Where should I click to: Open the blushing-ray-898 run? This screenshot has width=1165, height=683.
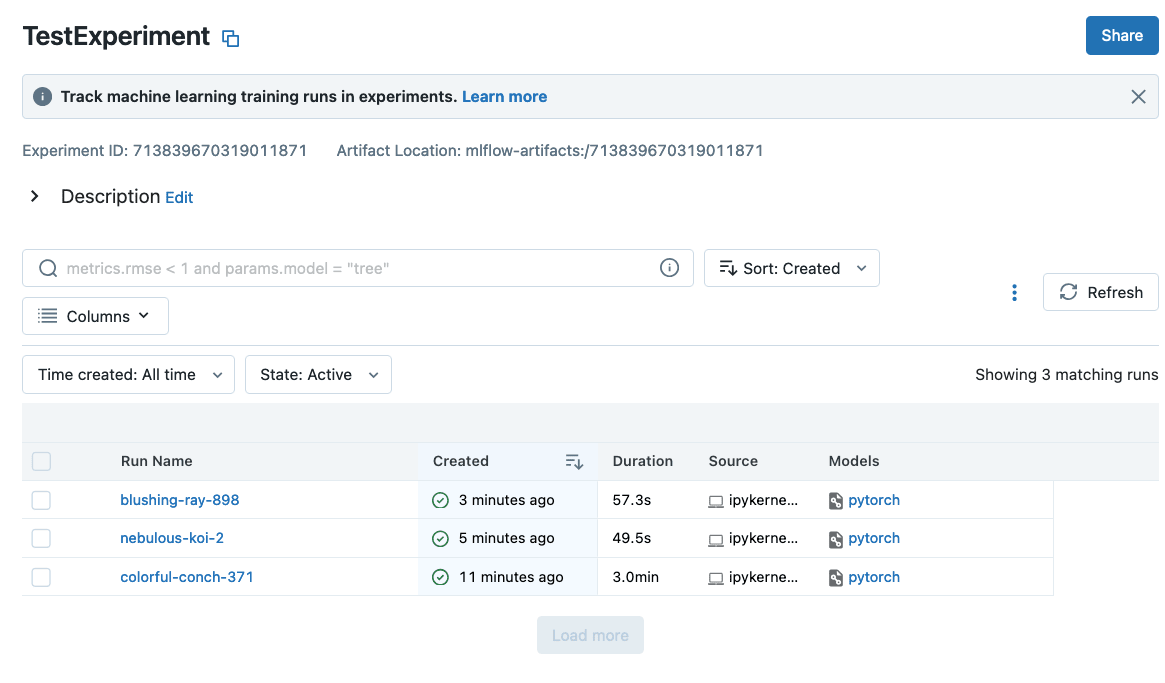point(180,500)
